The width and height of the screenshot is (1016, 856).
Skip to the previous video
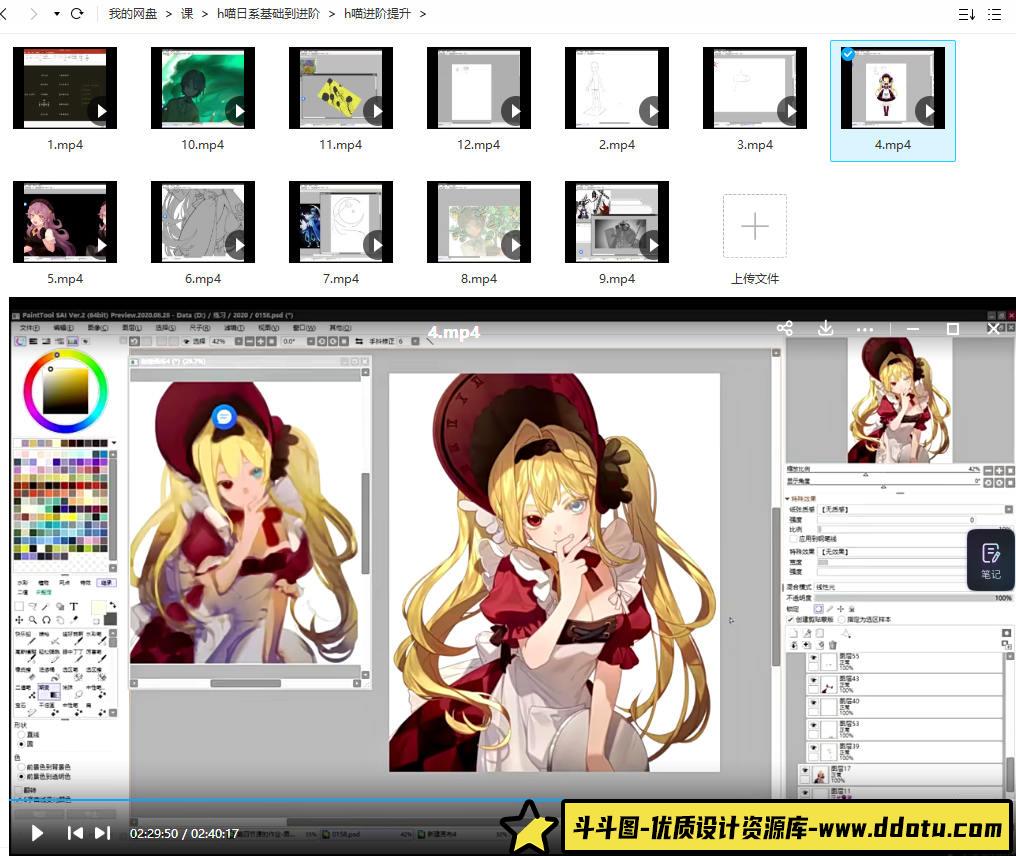point(75,833)
